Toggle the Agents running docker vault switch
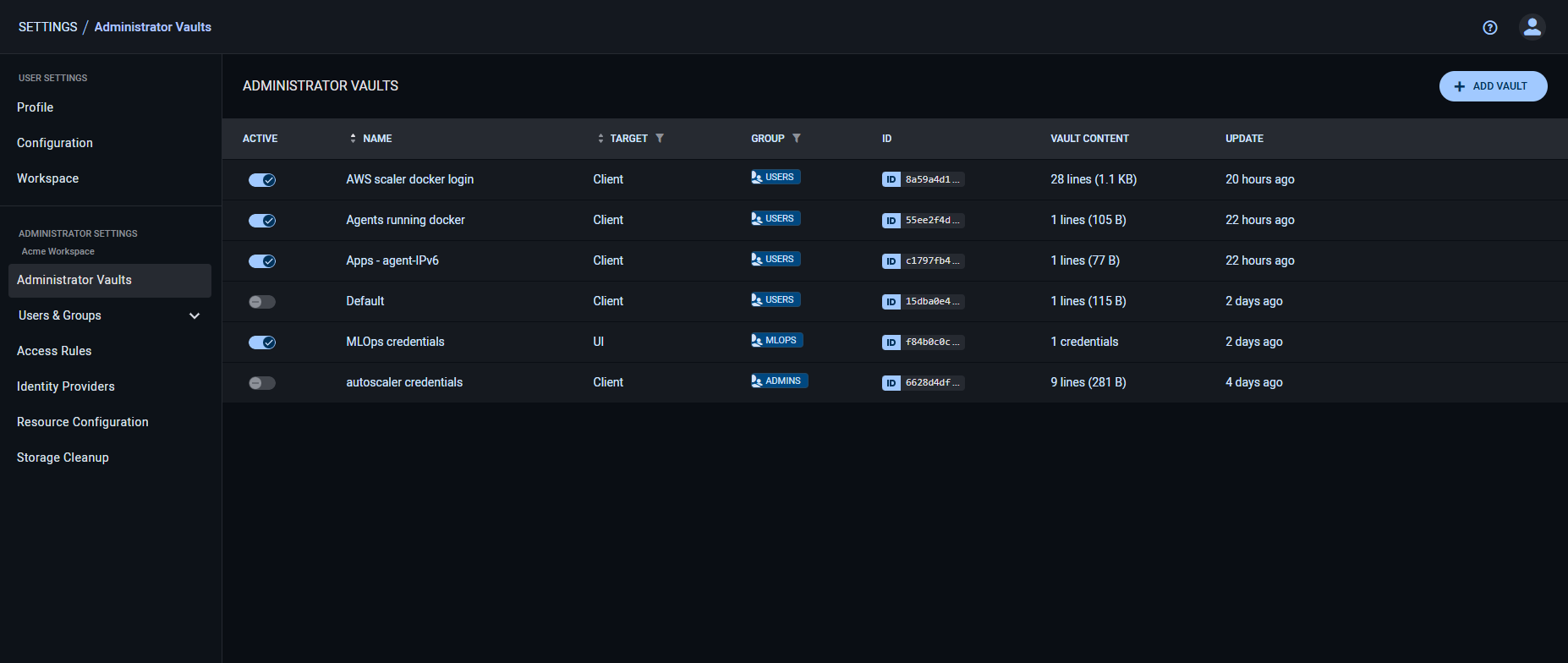This screenshot has width=1568, height=663. [x=262, y=221]
